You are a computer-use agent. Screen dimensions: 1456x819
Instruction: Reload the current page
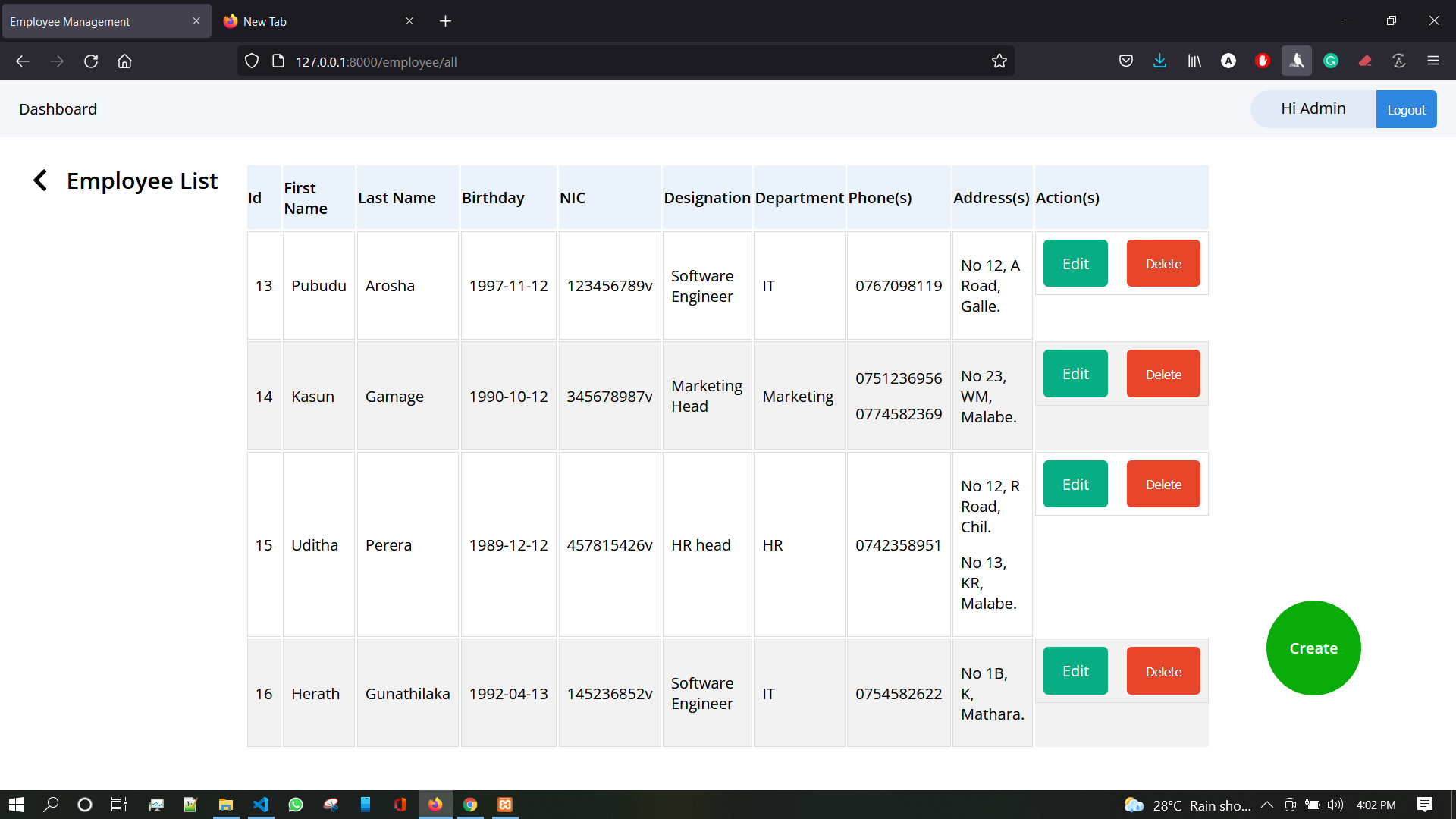pyautogui.click(x=91, y=61)
